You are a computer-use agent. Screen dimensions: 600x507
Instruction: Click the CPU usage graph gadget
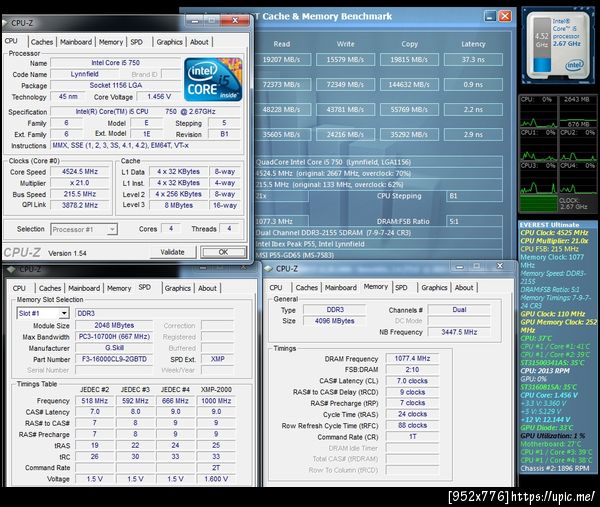[x=558, y=153]
